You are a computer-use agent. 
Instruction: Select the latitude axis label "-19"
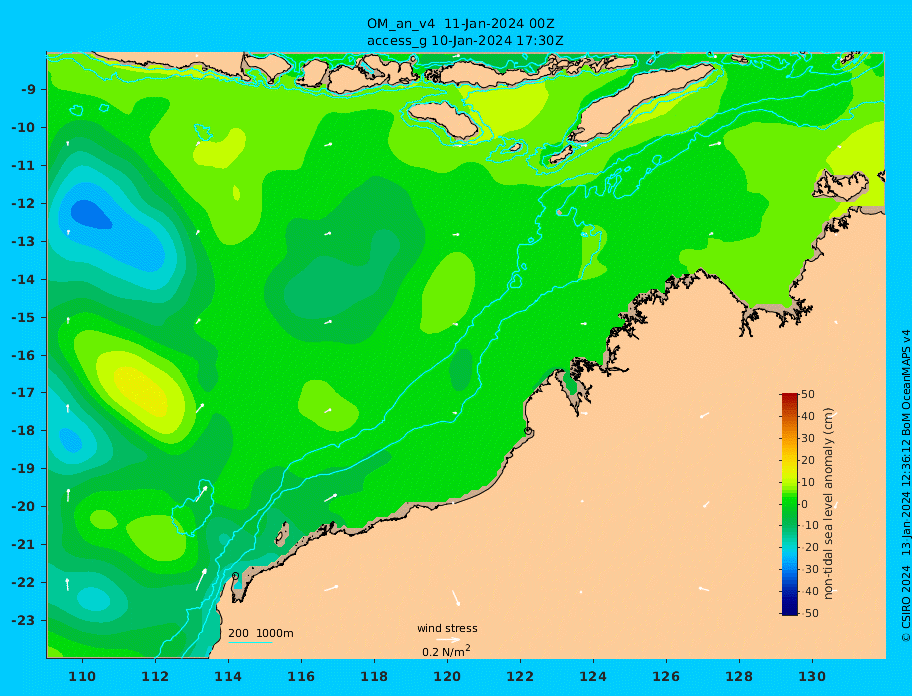tap(24, 469)
